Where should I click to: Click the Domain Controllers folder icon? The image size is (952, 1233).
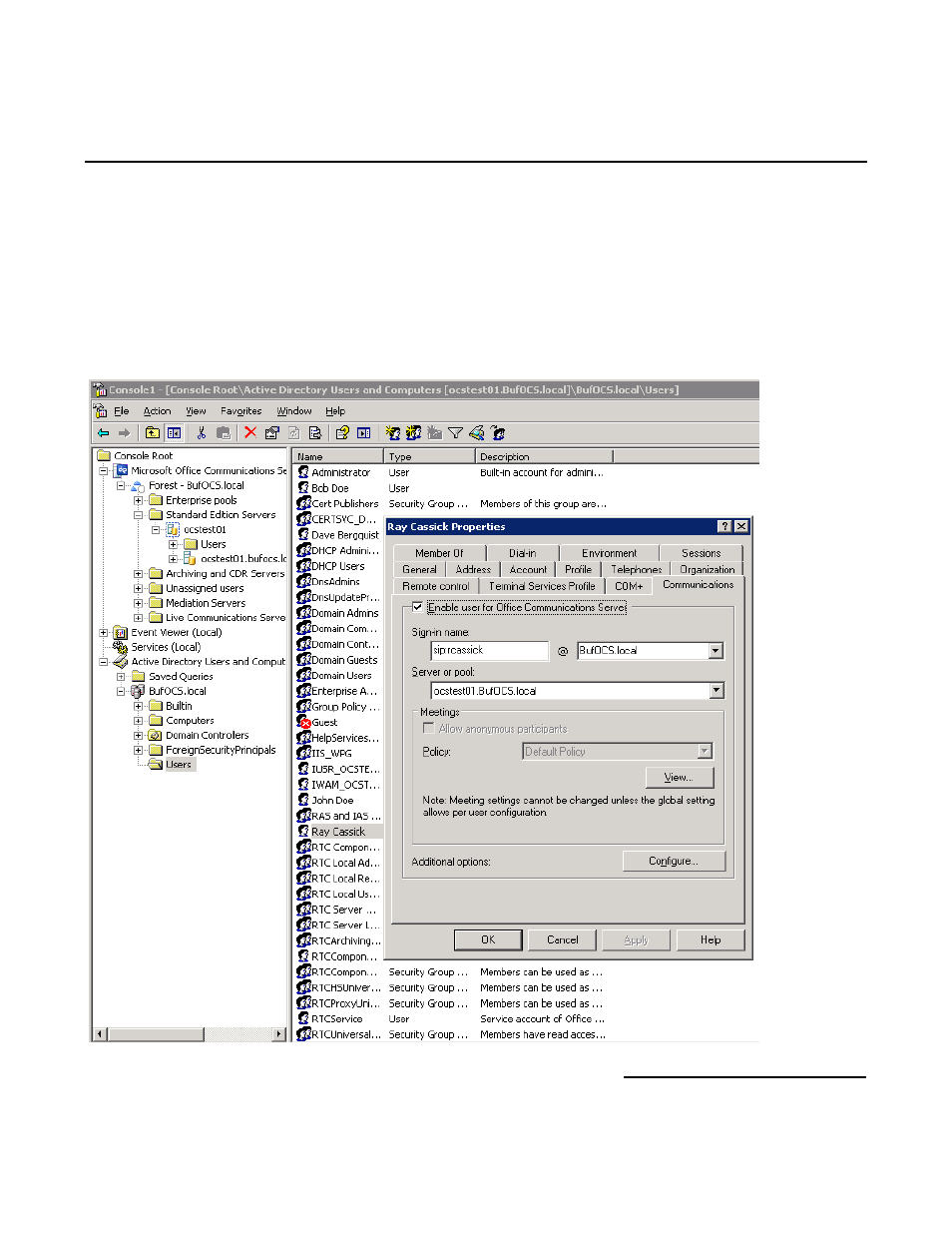pos(155,735)
